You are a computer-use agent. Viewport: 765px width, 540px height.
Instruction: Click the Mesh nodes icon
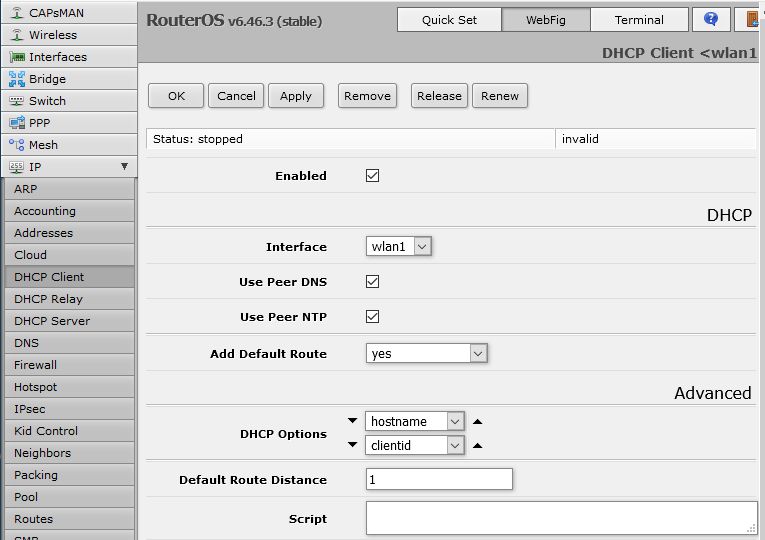pyautogui.click(x=17, y=145)
